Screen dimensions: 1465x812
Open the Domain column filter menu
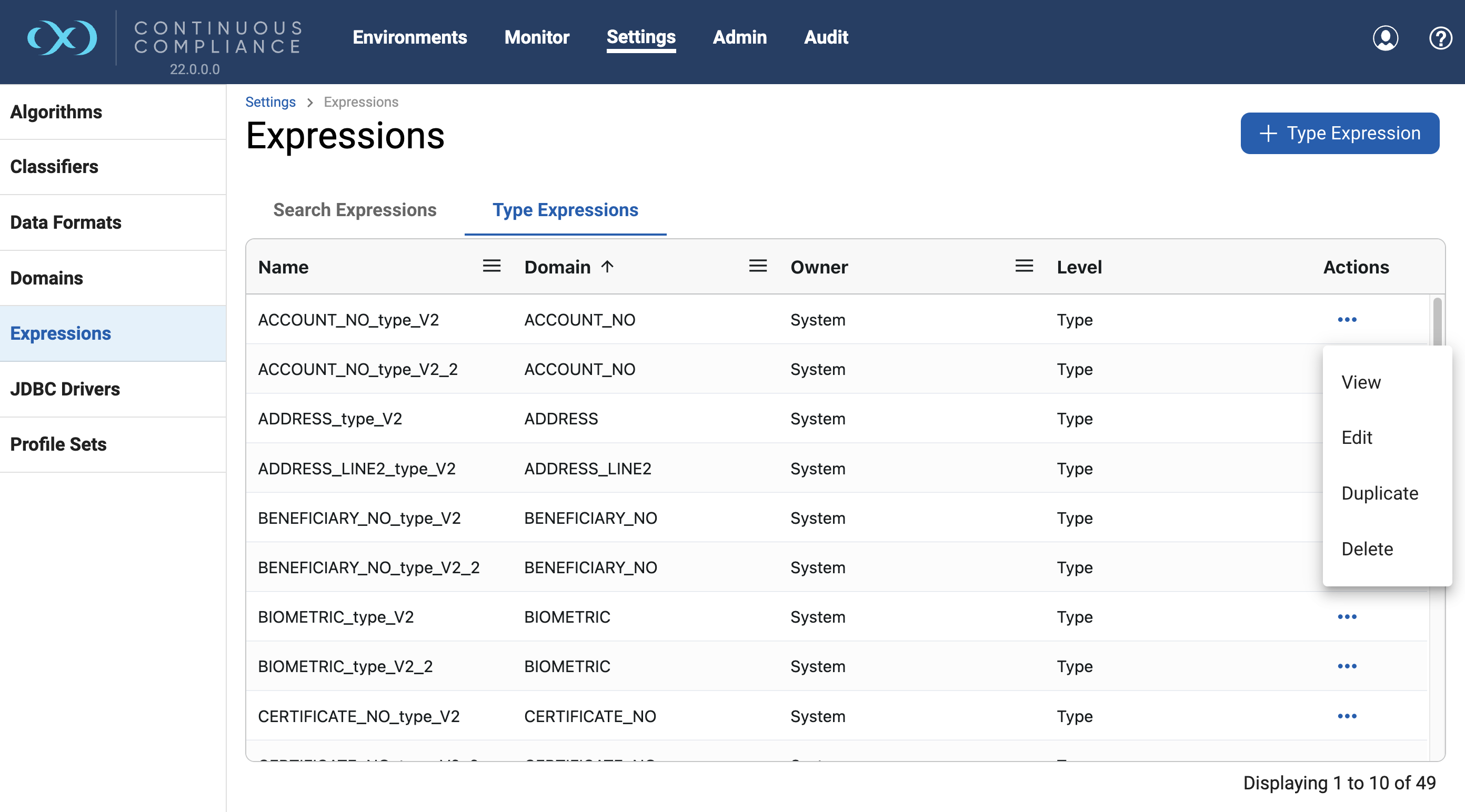(758, 266)
